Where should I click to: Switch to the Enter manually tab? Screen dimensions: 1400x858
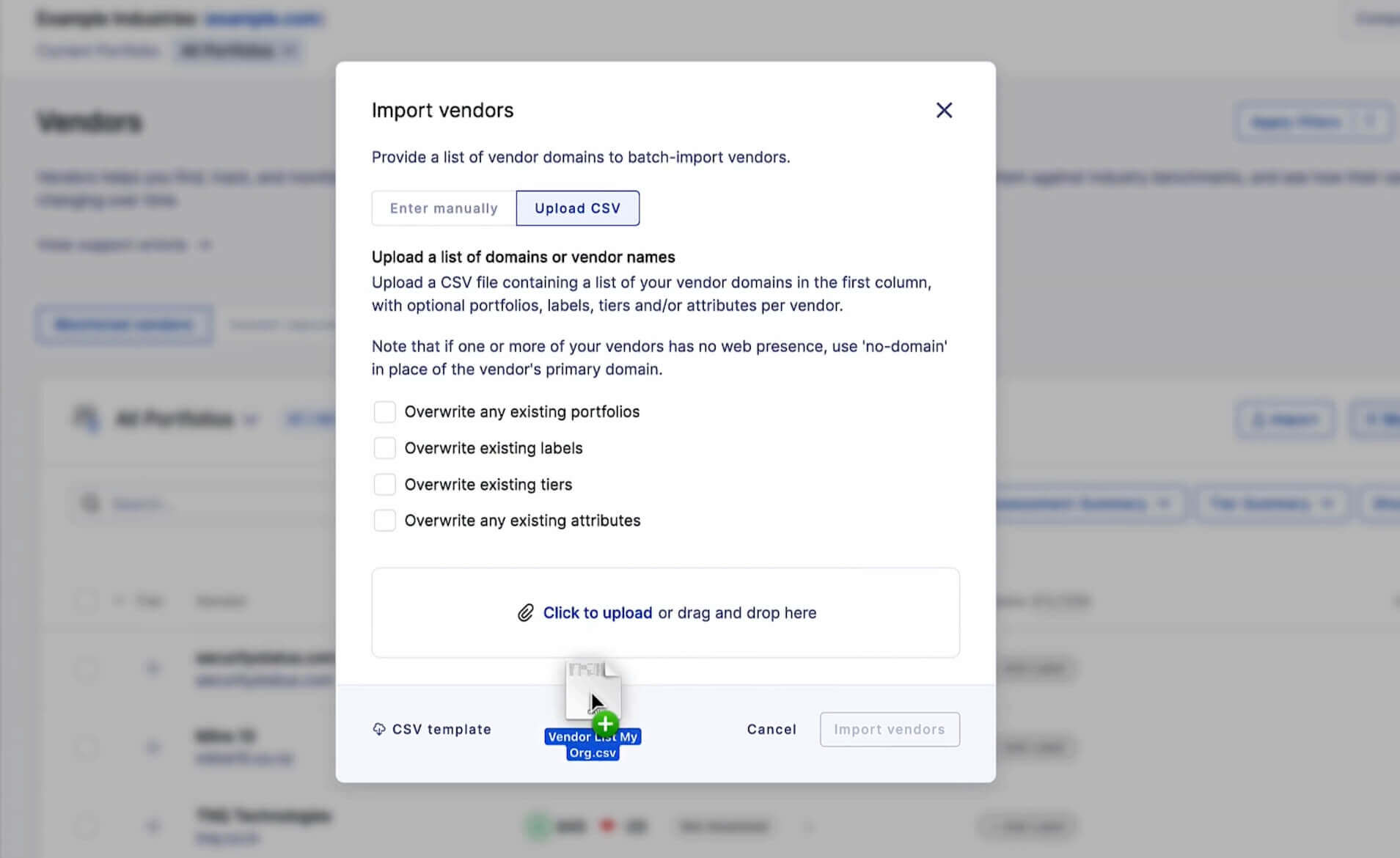tap(443, 208)
